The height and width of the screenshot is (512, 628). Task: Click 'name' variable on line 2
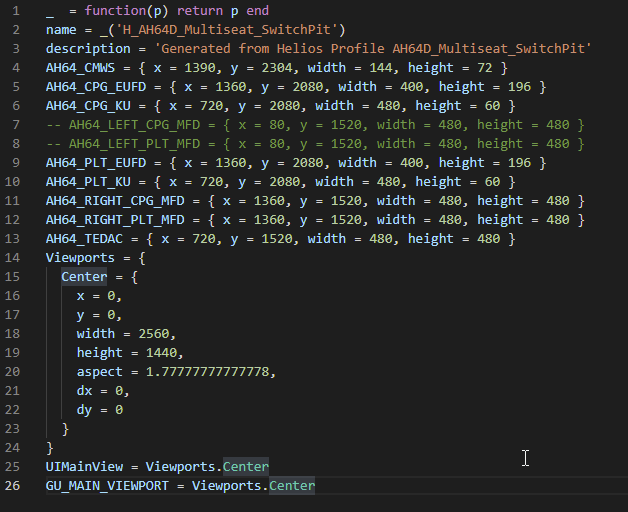pyautogui.click(x=61, y=30)
